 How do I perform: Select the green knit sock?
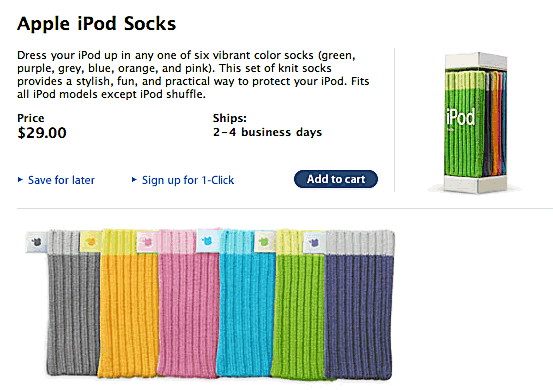click(298, 305)
